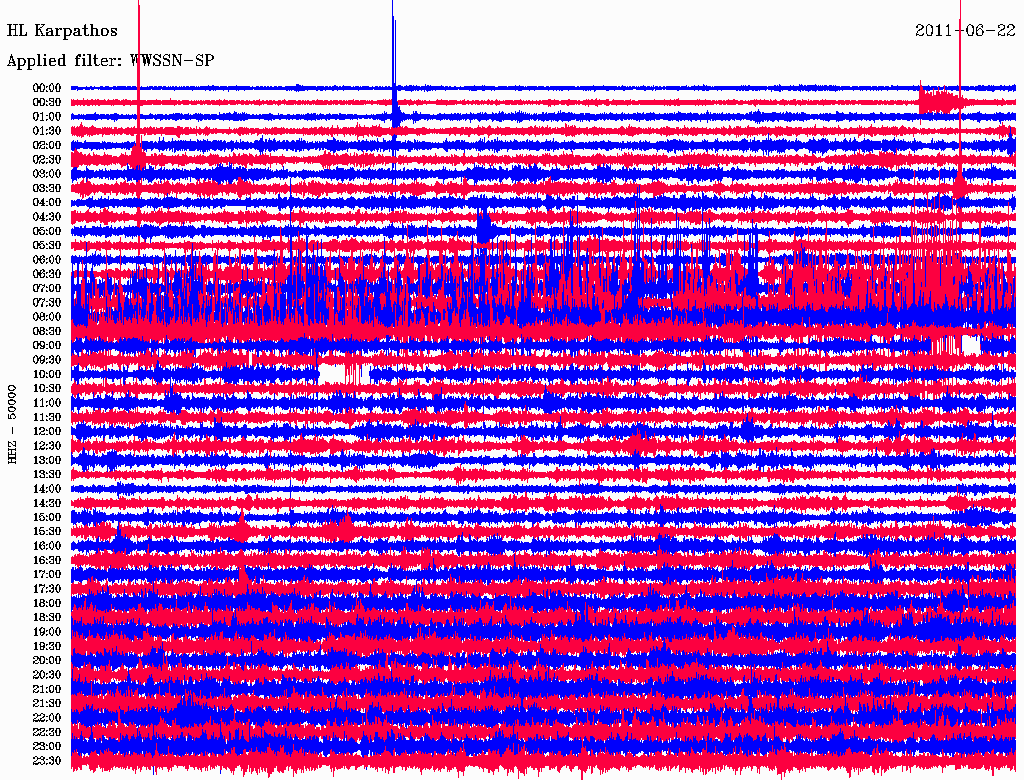The image size is (1024, 780).
Task: Select the 05:00 time label
Action: [47, 231]
